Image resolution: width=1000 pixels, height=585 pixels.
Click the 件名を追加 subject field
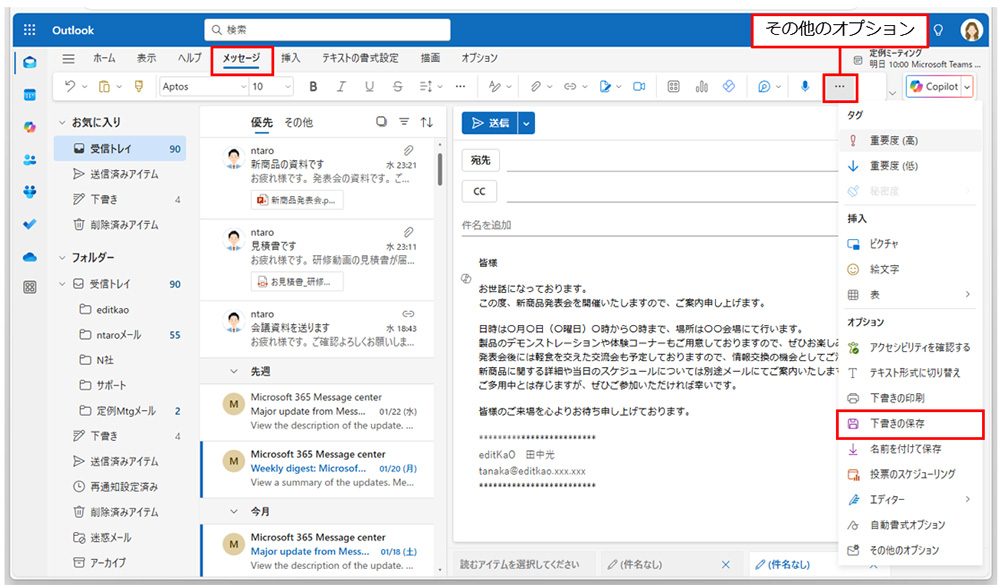point(649,225)
